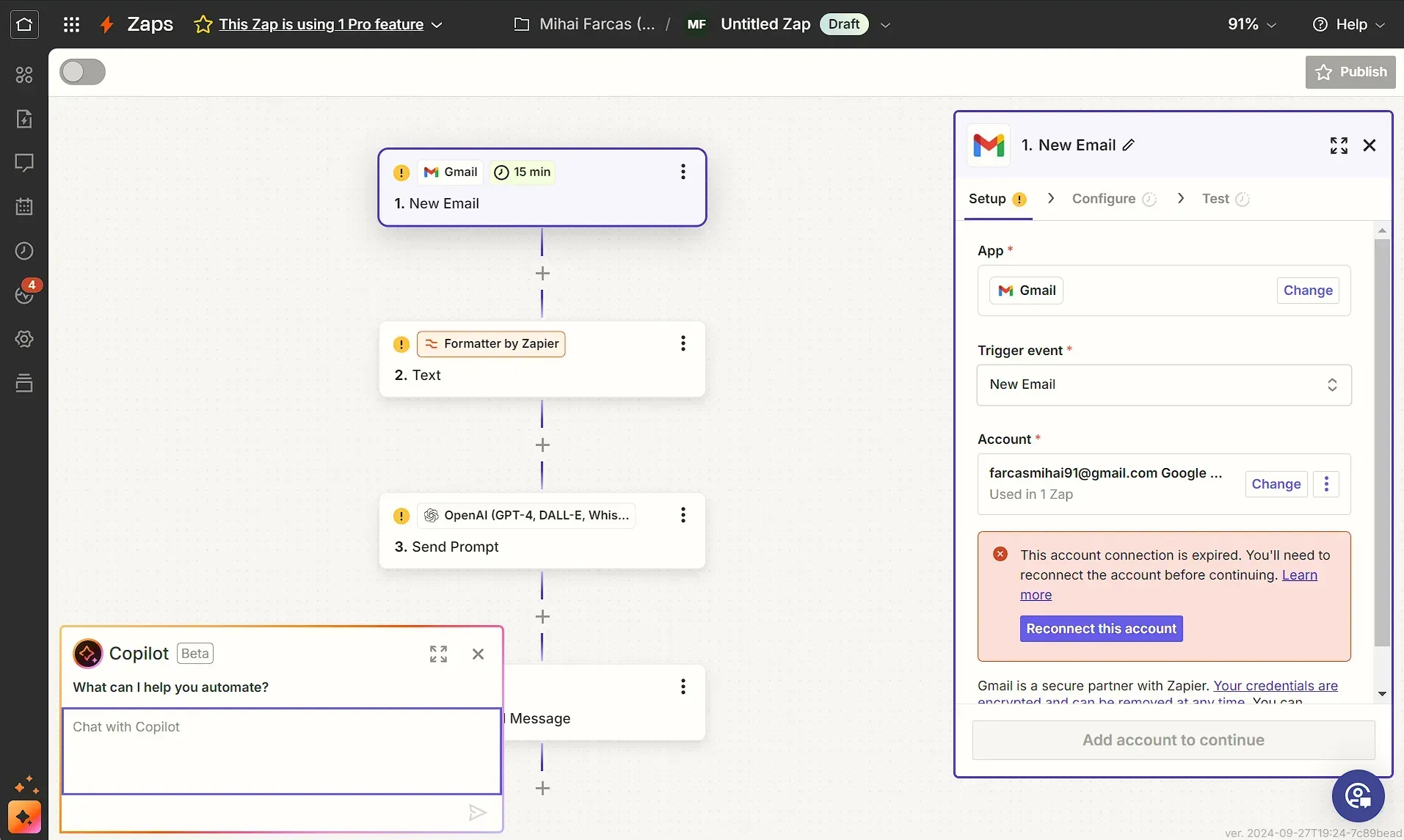Toggle the Zap on/off switch near the top
Viewport: 1404px width, 840px height.
click(81, 71)
